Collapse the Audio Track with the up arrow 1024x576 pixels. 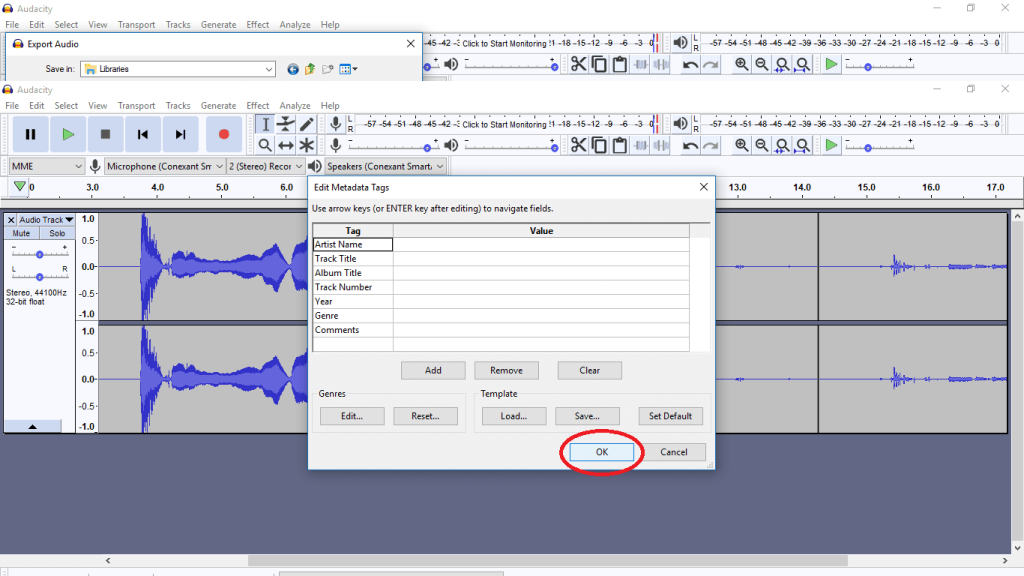click(x=33, y=426)
